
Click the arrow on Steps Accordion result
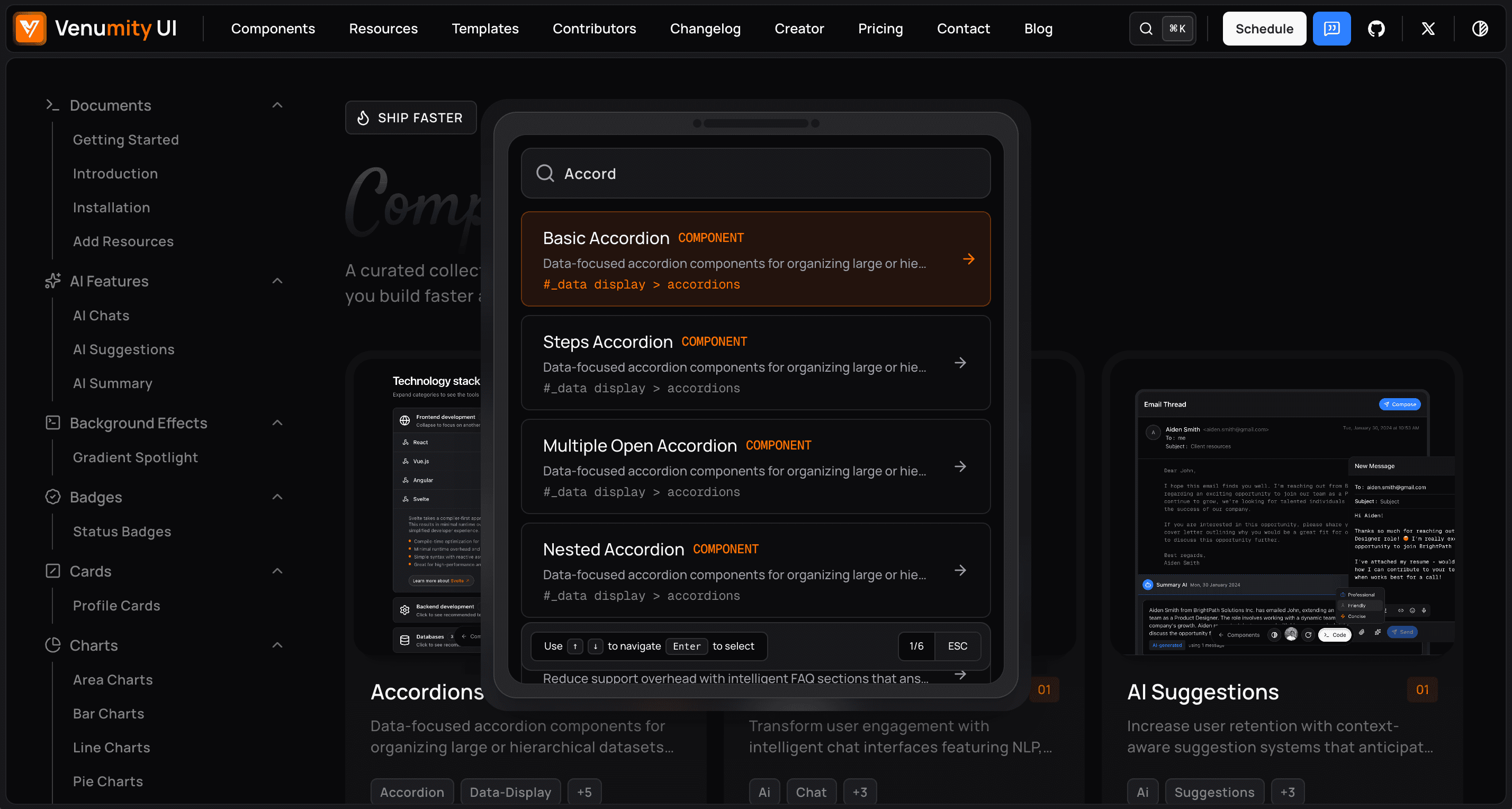click(x=960, y=363)
